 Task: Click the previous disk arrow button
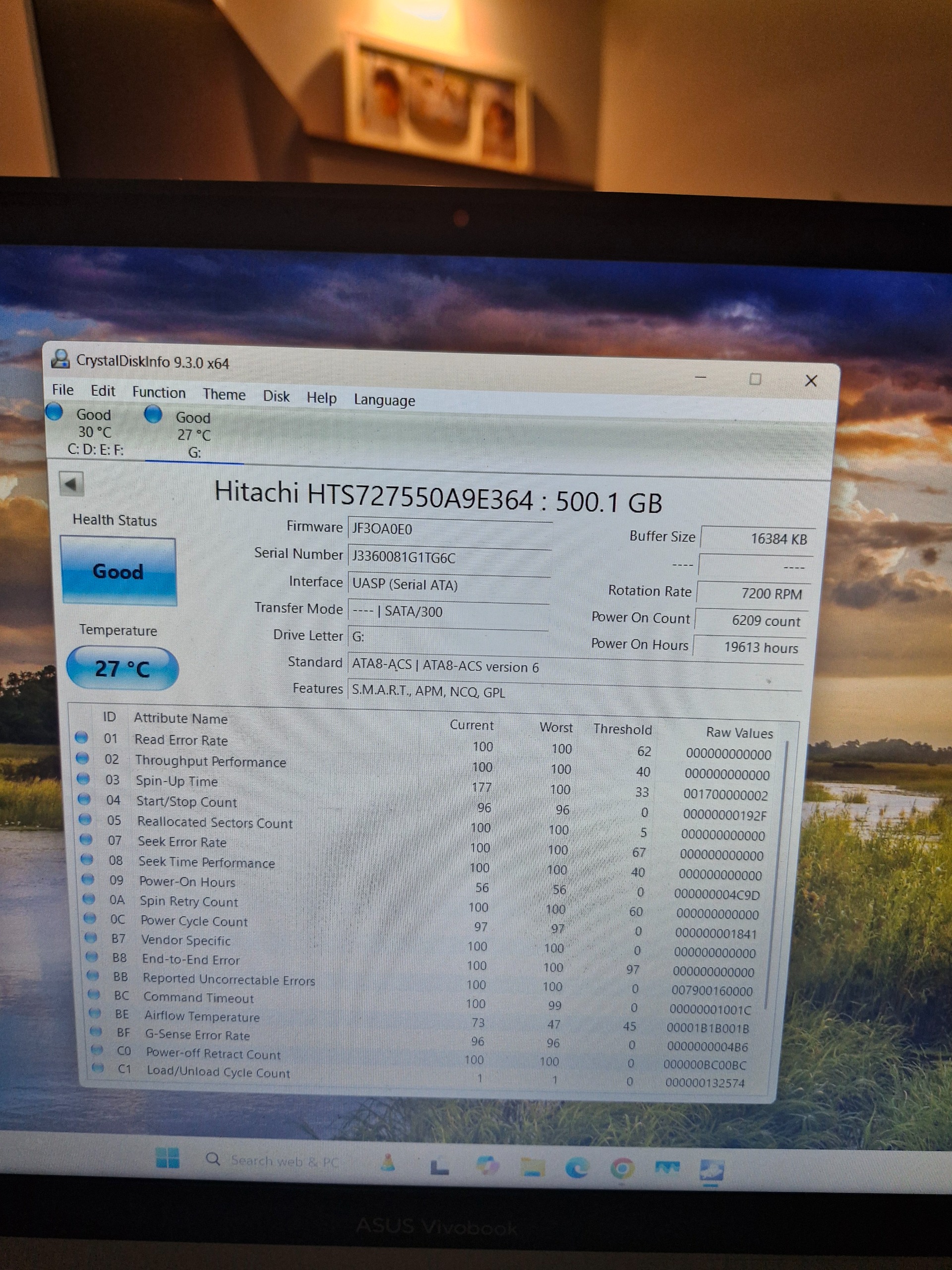click(72, 484)
